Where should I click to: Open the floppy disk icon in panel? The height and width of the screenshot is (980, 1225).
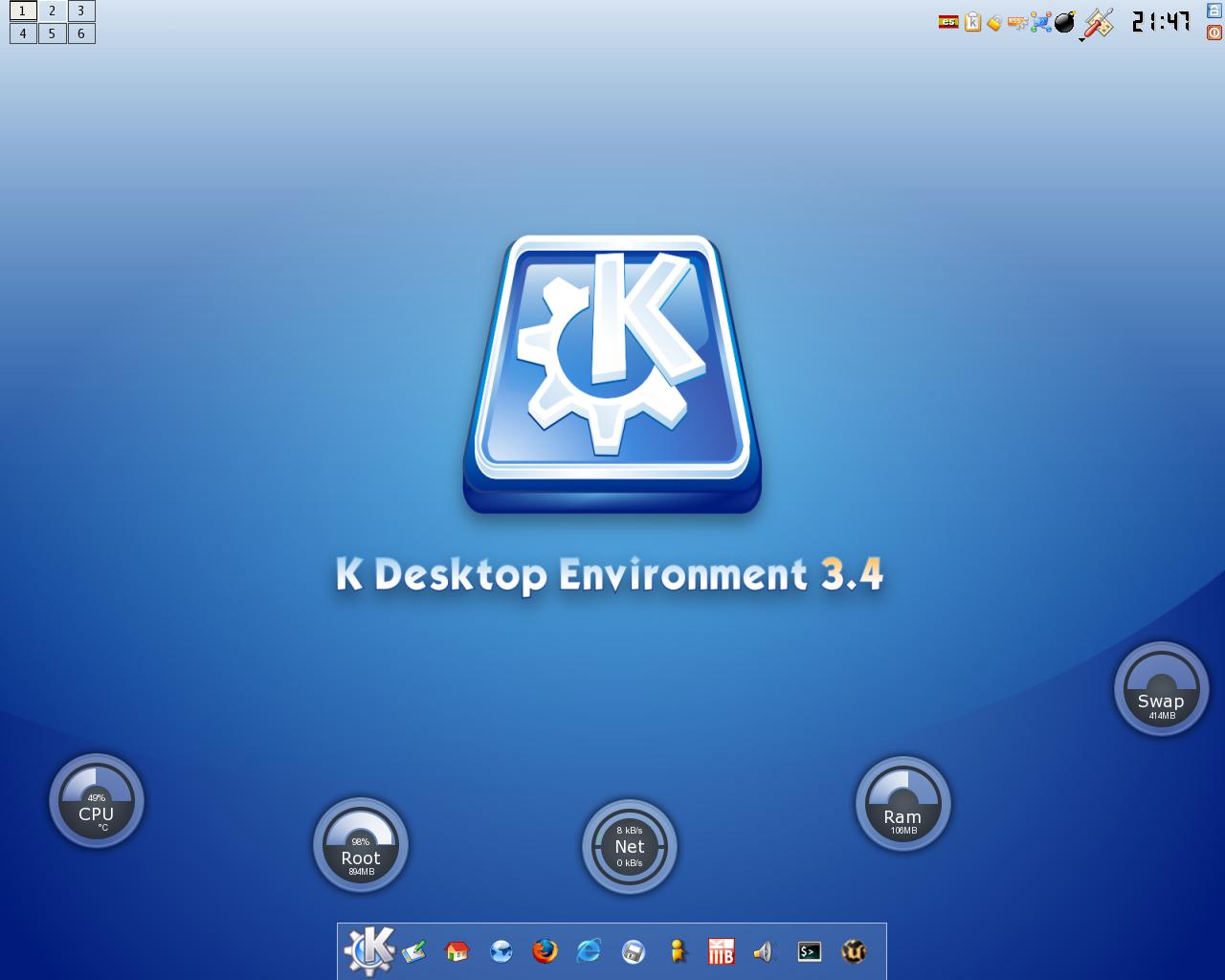click(x=633, y=951)
